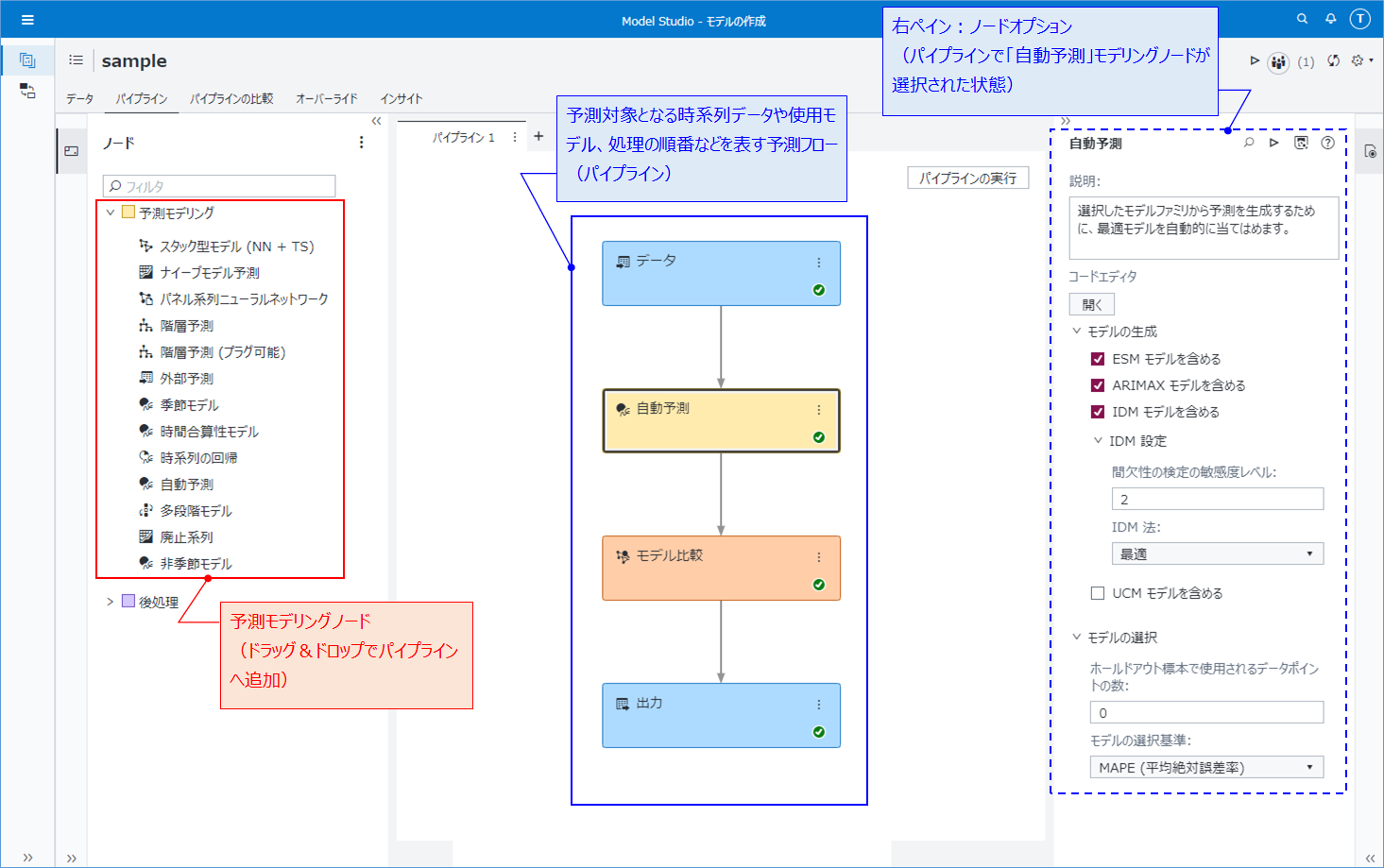Select ナイーブモデル予測 node item

(209, 273)
